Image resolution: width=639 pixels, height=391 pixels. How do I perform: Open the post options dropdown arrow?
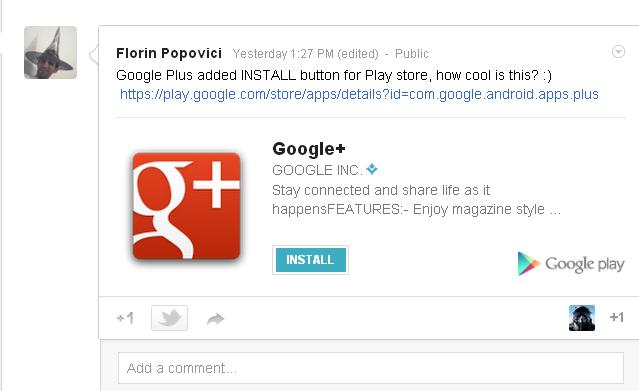[618, 52]
